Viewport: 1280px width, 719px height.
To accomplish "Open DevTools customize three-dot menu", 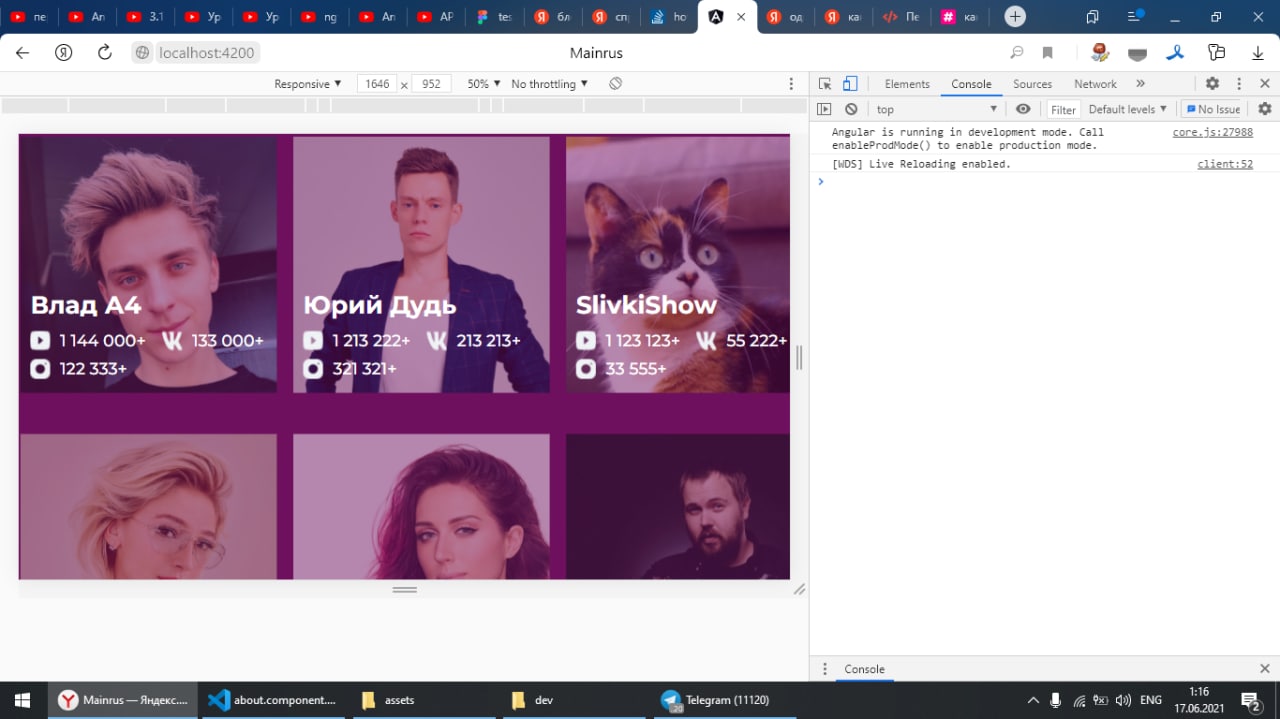I will coord(1239,84).
